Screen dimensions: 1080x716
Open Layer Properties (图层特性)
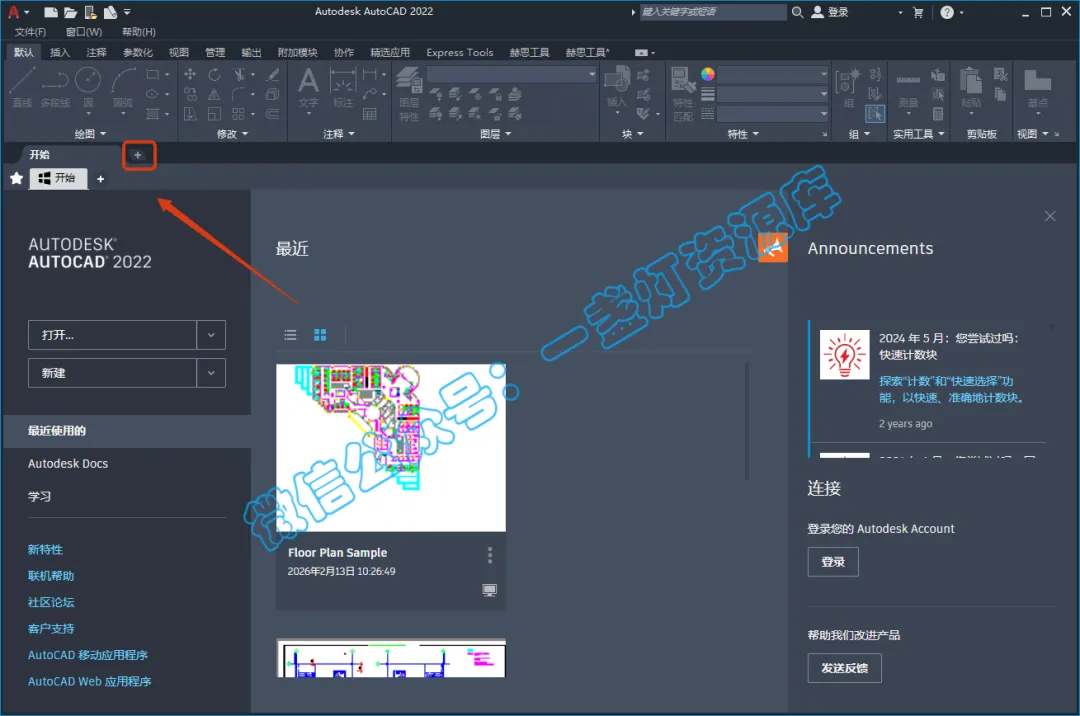[409, 94]
